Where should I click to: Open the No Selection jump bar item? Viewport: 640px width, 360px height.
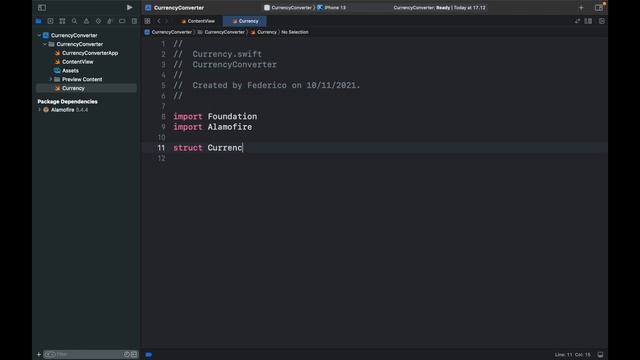tap(295, 32)
